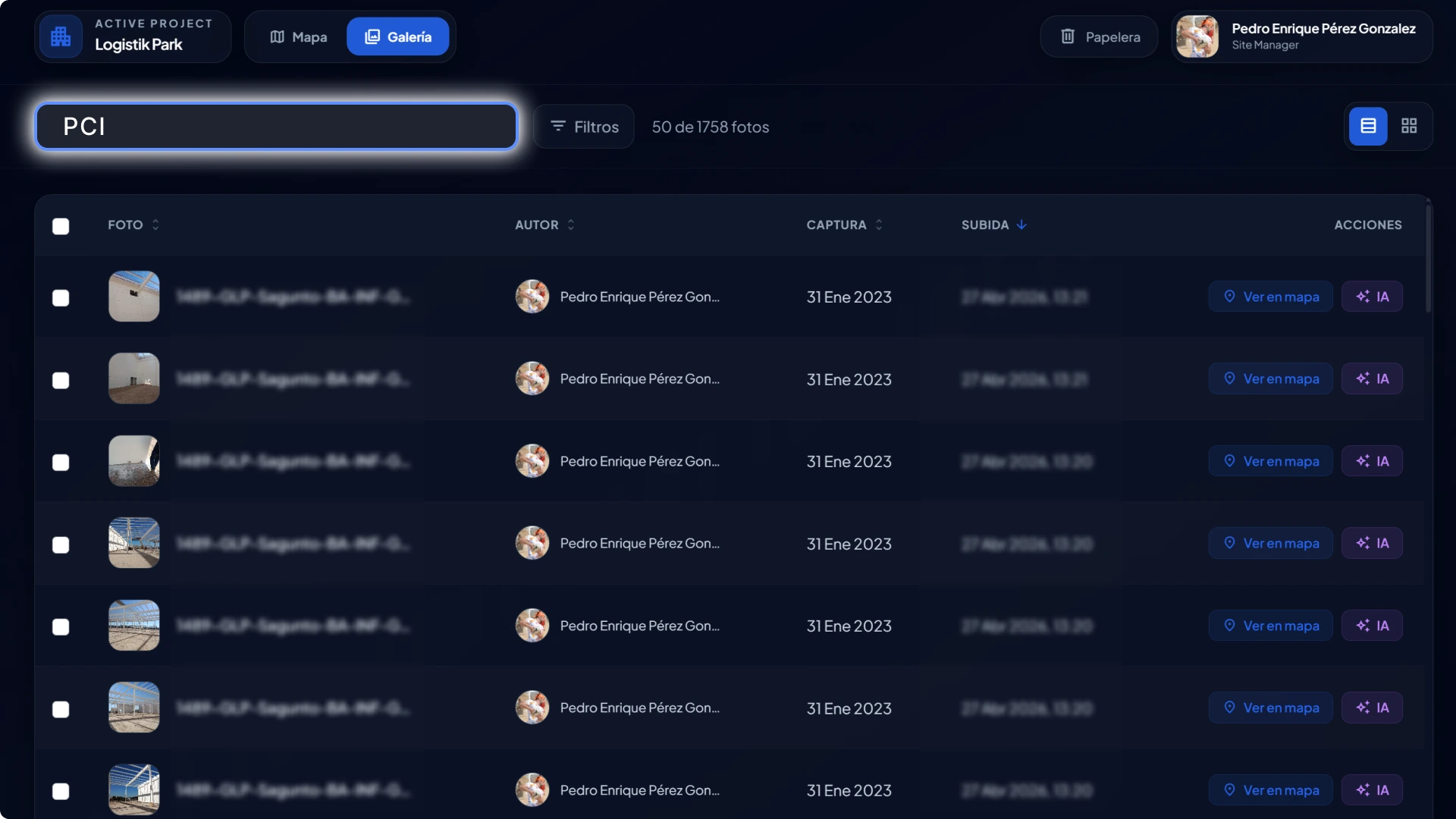Click Ver en mapa in the fourth row

(x=1271, y=543)
